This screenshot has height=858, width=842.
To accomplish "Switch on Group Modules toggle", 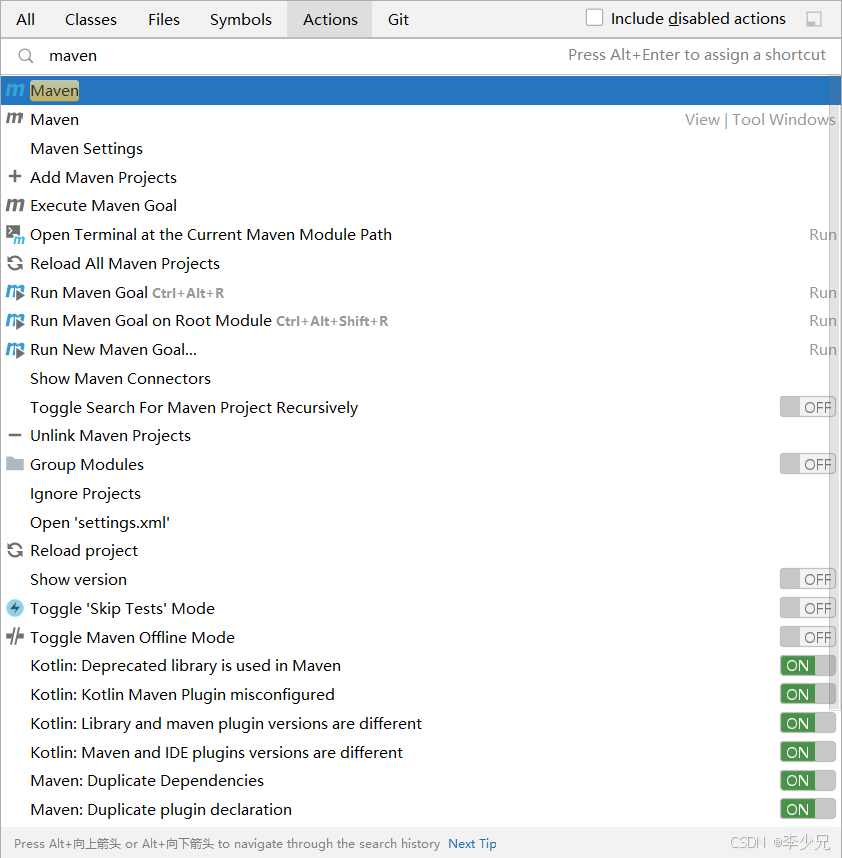I will point(808,464).
